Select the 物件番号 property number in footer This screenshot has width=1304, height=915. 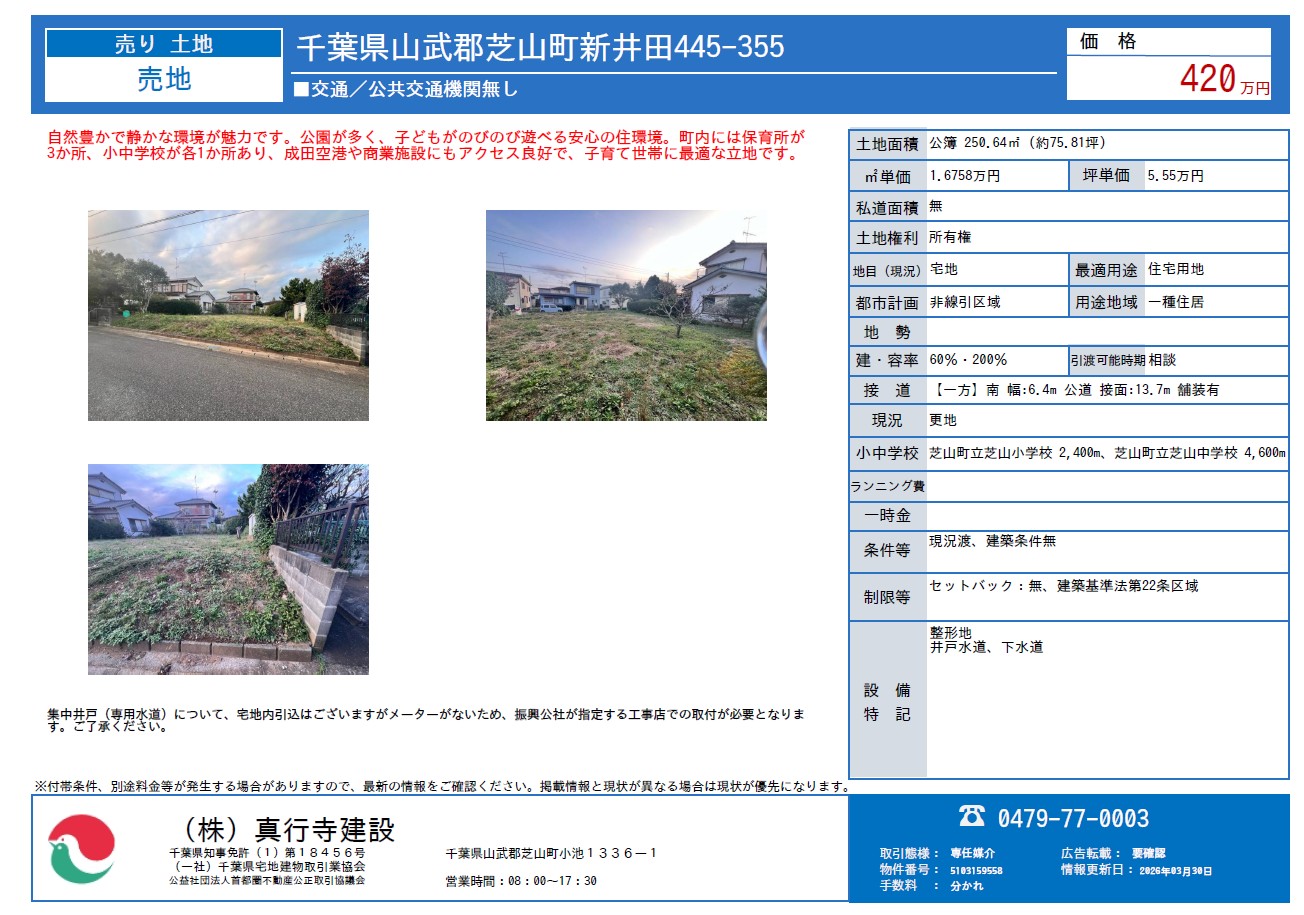974,870
